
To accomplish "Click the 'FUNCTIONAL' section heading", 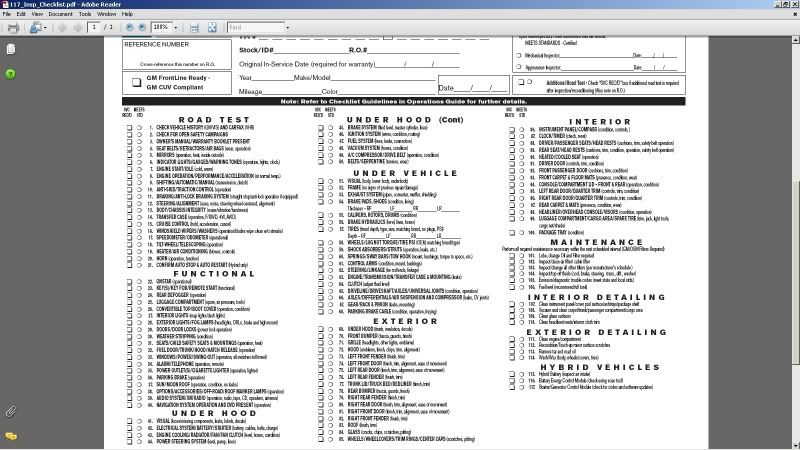I will [x=214, y=273].
